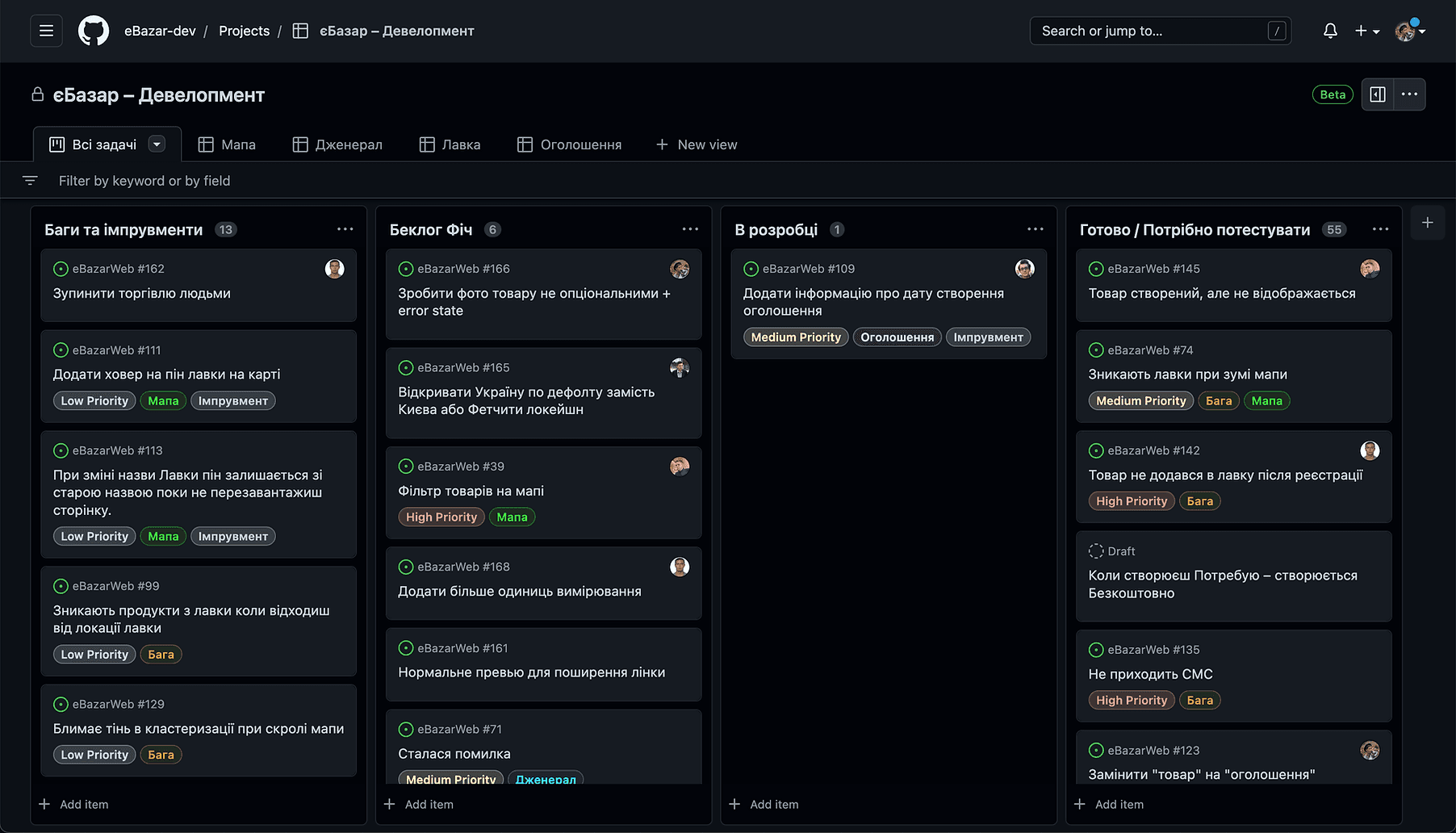Open Готово column ellipsis menu
Image resolution: width=1456 pixels, height=833 pixels.
click(x=1380, y=229)
